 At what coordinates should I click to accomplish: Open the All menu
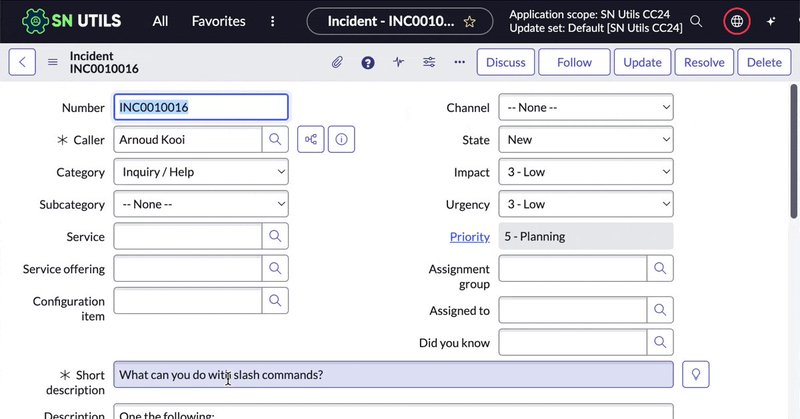click(160, 21)
